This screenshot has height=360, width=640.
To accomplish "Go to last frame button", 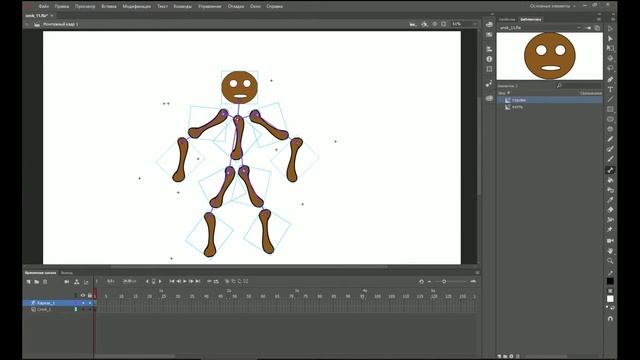I will pos(198,281).
